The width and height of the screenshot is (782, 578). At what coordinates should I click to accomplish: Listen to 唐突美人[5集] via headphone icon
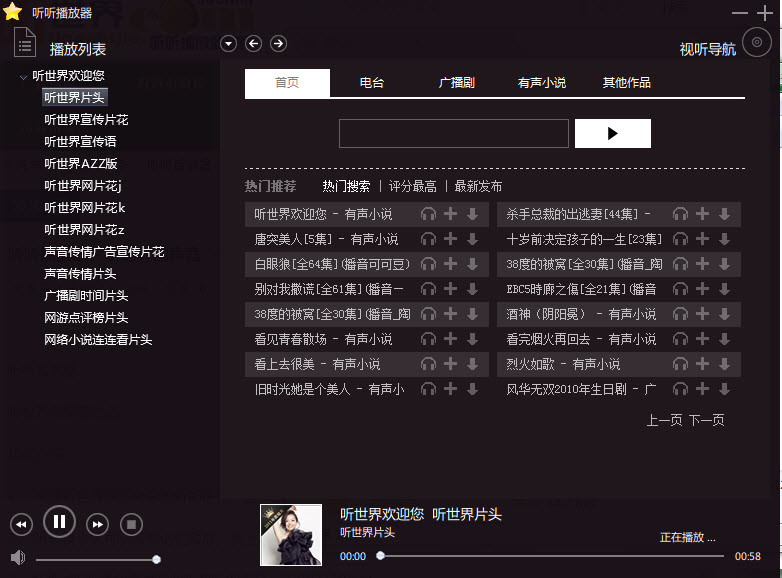pos(428,239)
